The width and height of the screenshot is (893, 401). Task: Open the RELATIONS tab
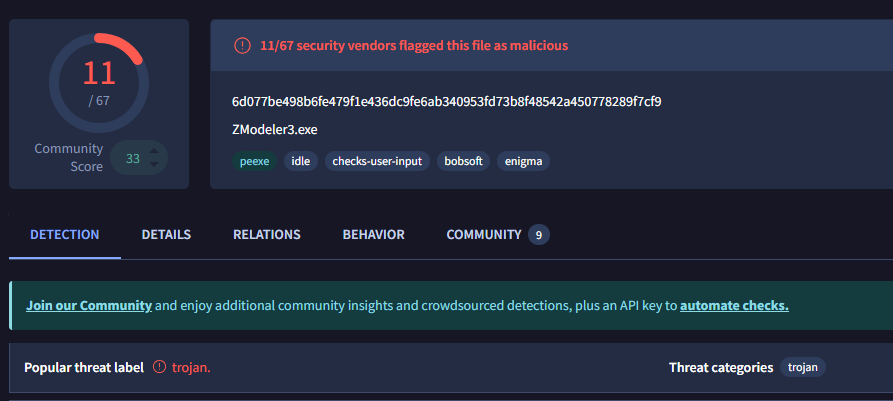267,235
